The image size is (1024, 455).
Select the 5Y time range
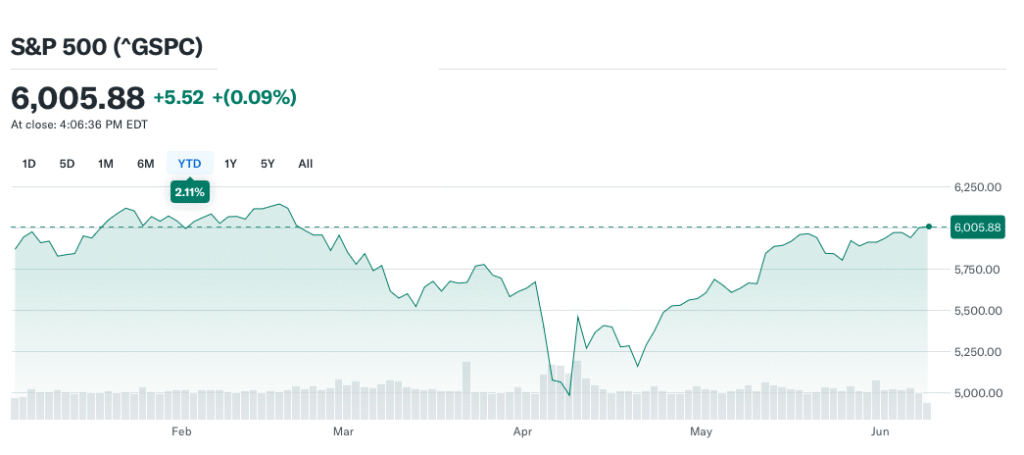pyautogui.click(x=267, y=163)
